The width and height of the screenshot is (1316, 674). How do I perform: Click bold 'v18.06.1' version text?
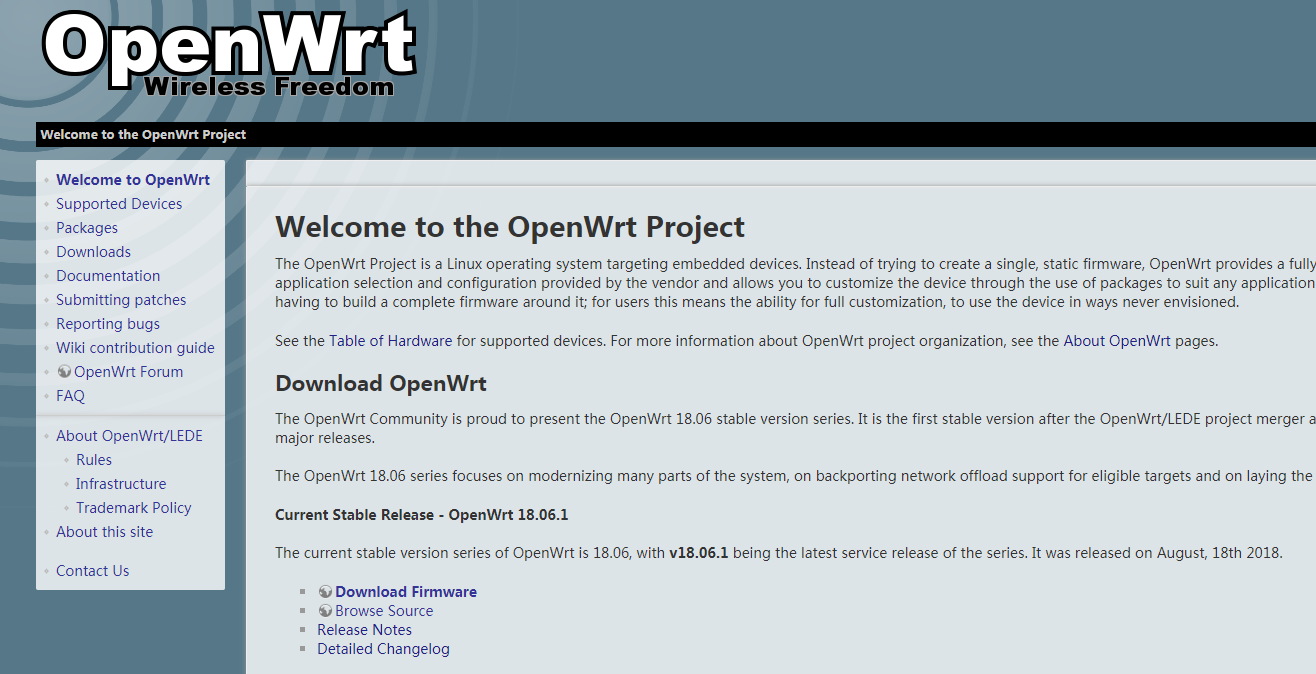coord(699,553)
